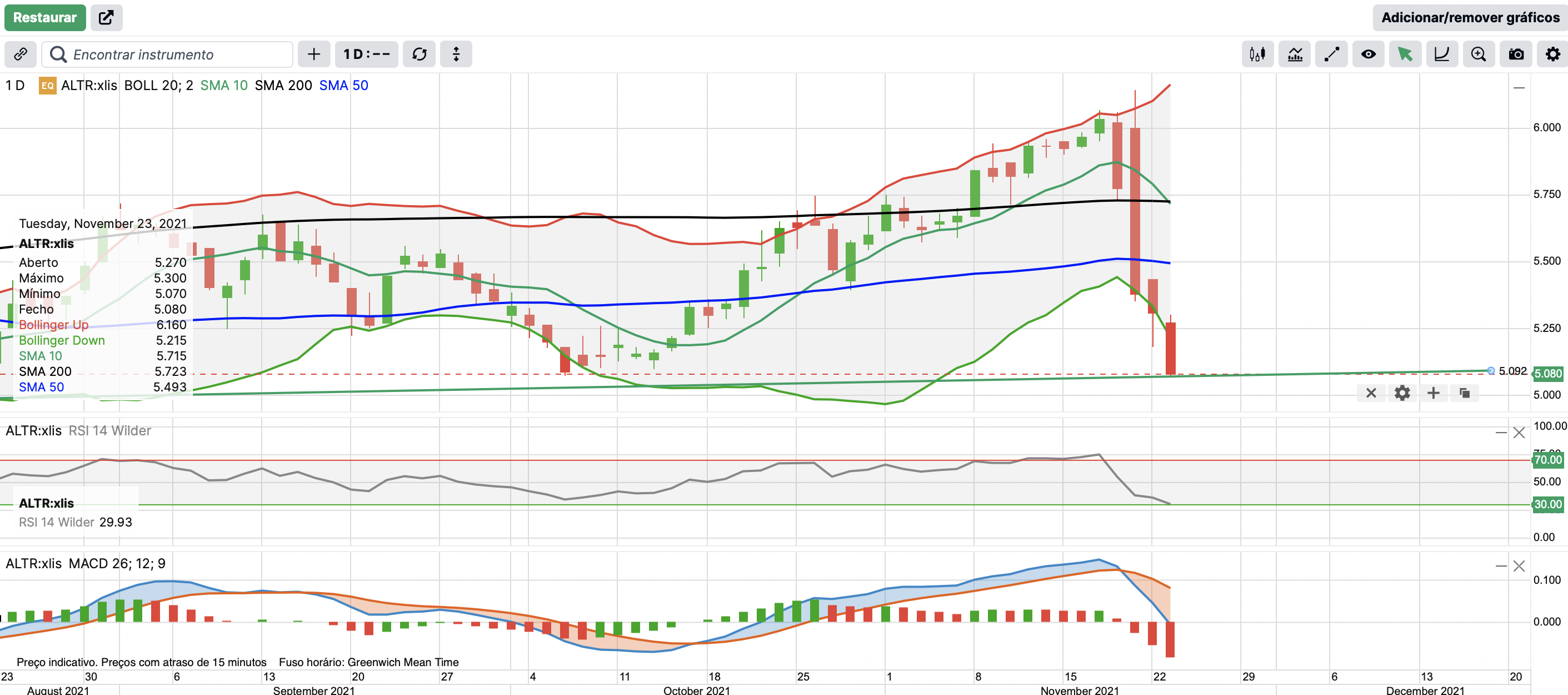Select the trendline drawing tool
This screenshot has height=695, width=1568.
tap(1331, 54)
